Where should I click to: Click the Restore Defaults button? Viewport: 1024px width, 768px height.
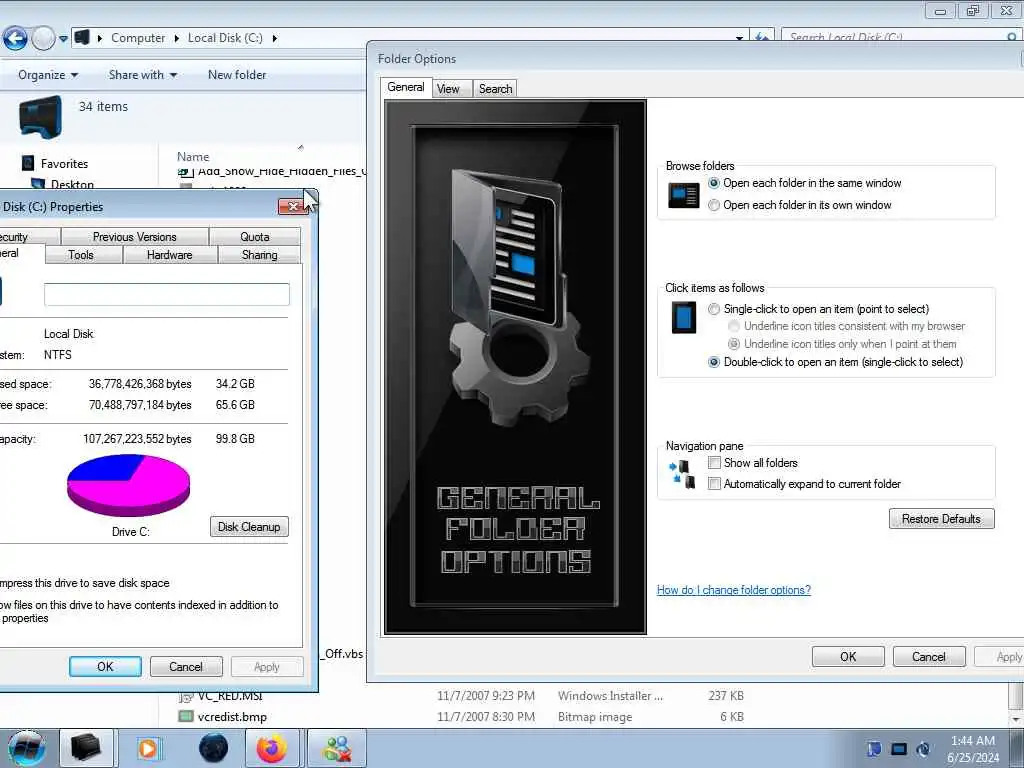(941, 519)
